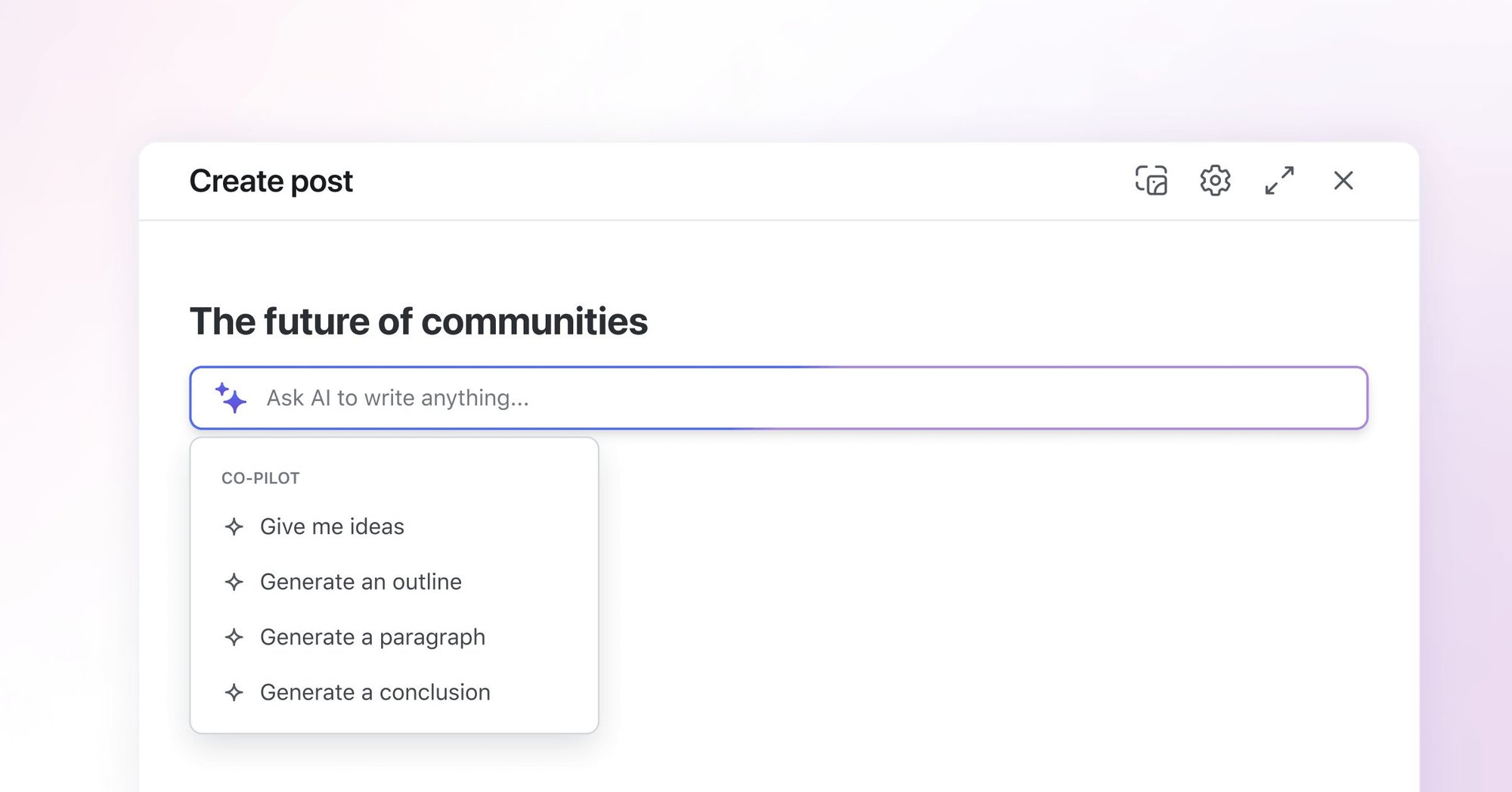Image resolution: width=1512 pixels, height=792 pixels.
Task: Click the CO-PILOT section label
Action: point(260,477)
